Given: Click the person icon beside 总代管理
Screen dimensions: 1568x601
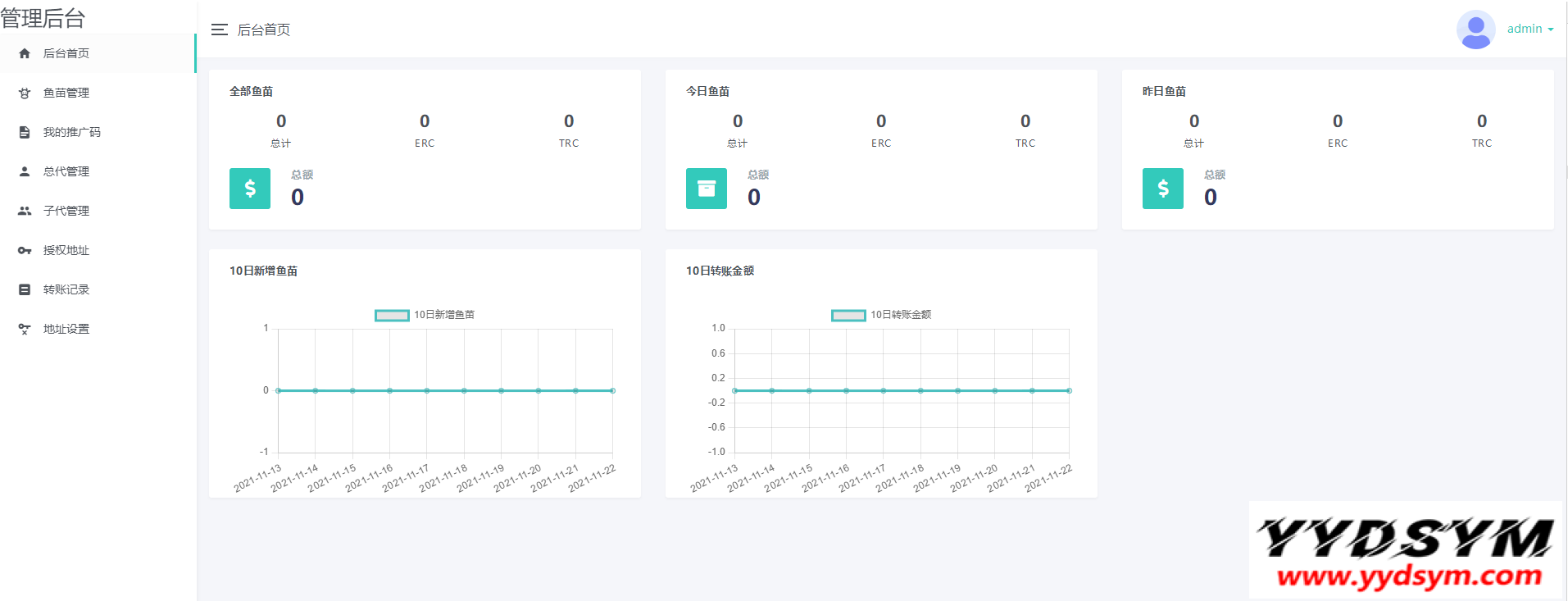Looking at the screenshot, I should coord(25,171).
